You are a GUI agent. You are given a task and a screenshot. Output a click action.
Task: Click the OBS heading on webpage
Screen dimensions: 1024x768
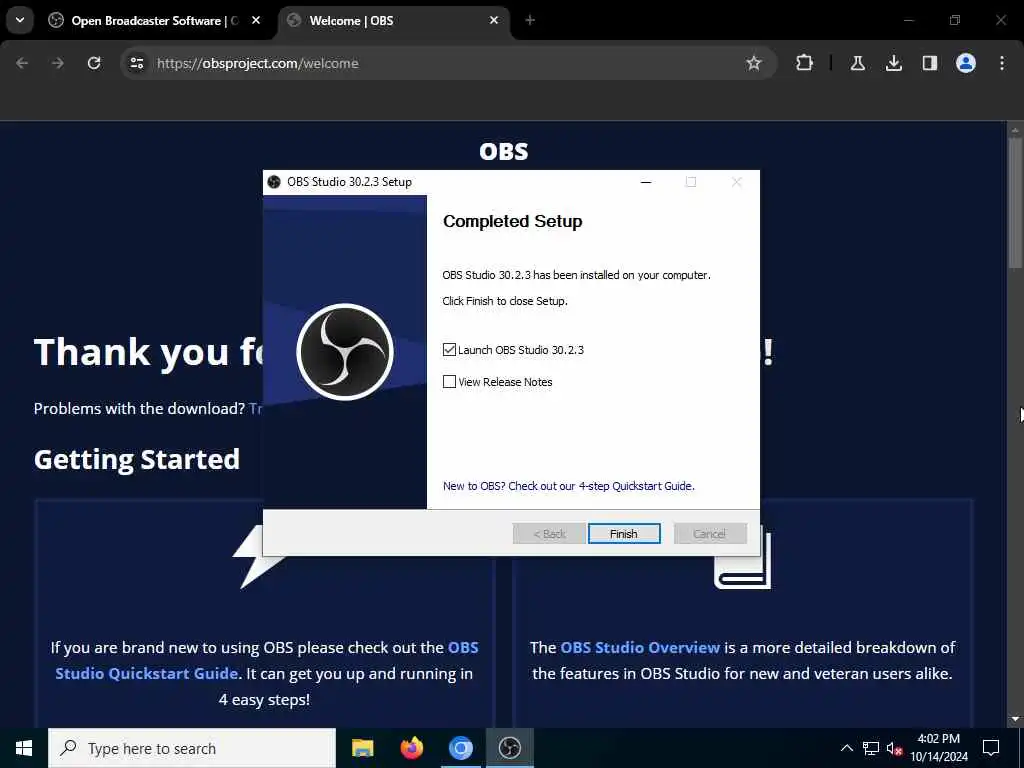coord(504,152)
